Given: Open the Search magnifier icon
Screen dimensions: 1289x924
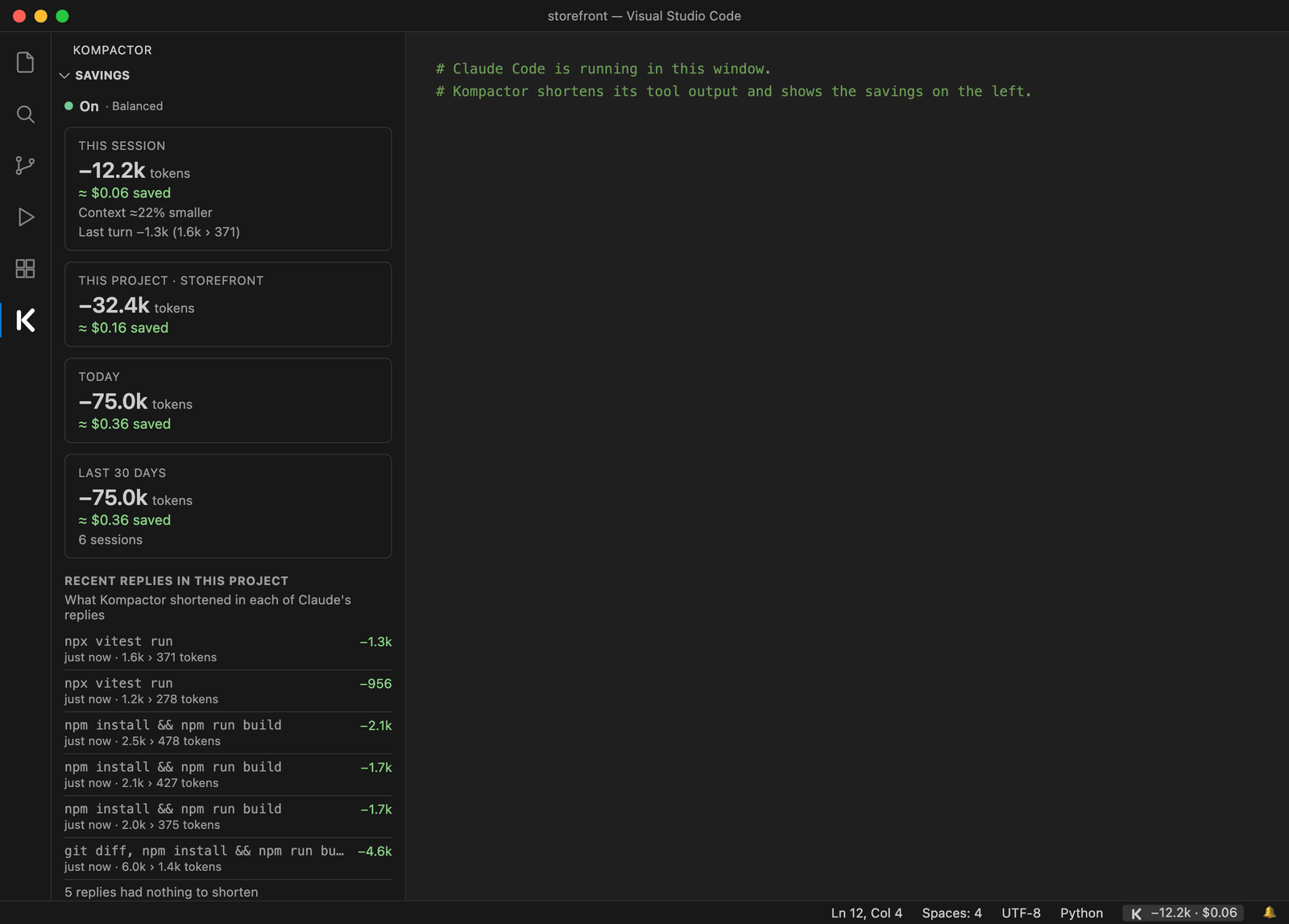Looking at the screenshot, I should 25,114.
